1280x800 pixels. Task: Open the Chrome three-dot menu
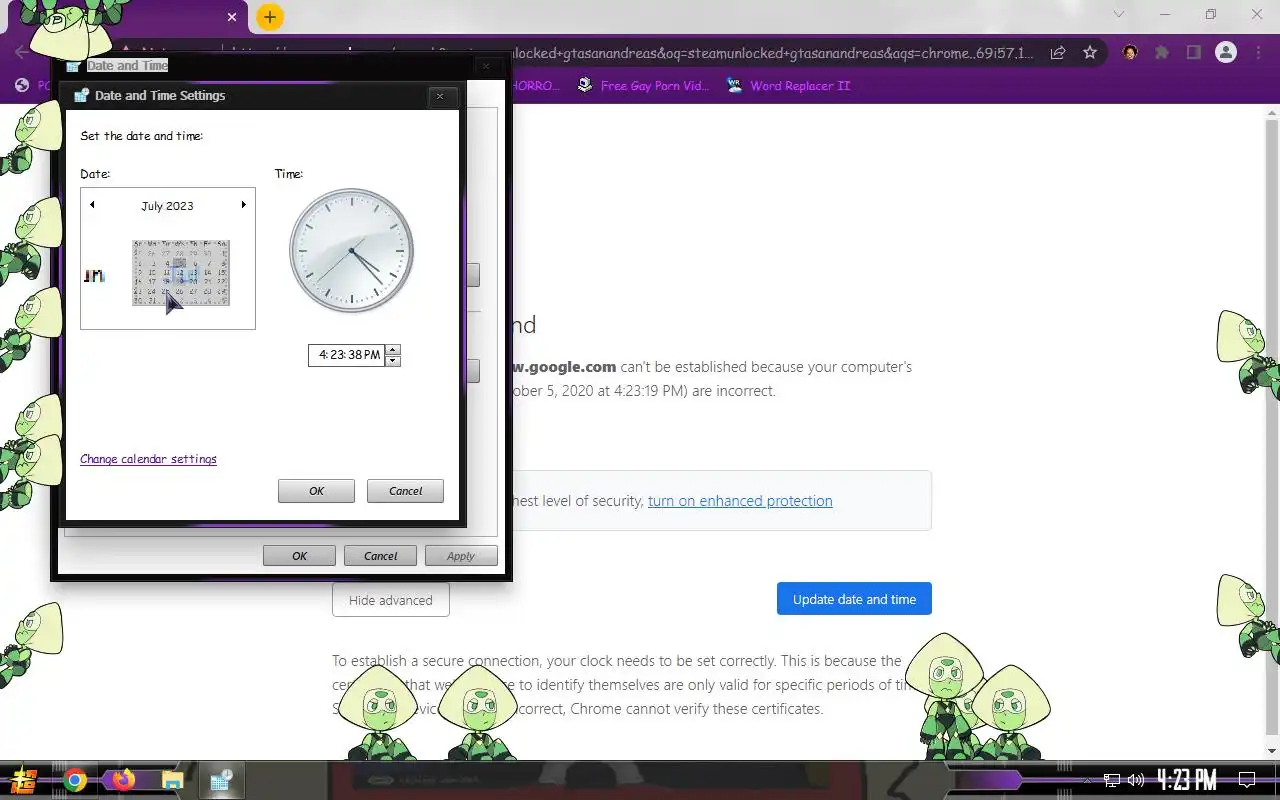[x=1258, y=52]
